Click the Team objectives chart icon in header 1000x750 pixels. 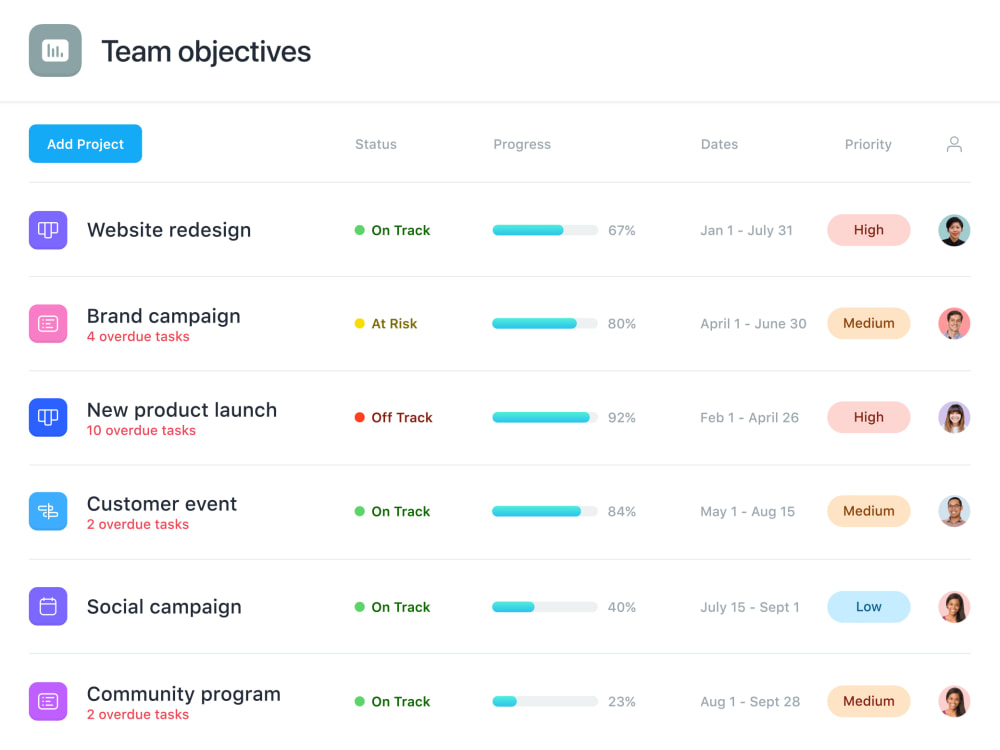point(55,50)
